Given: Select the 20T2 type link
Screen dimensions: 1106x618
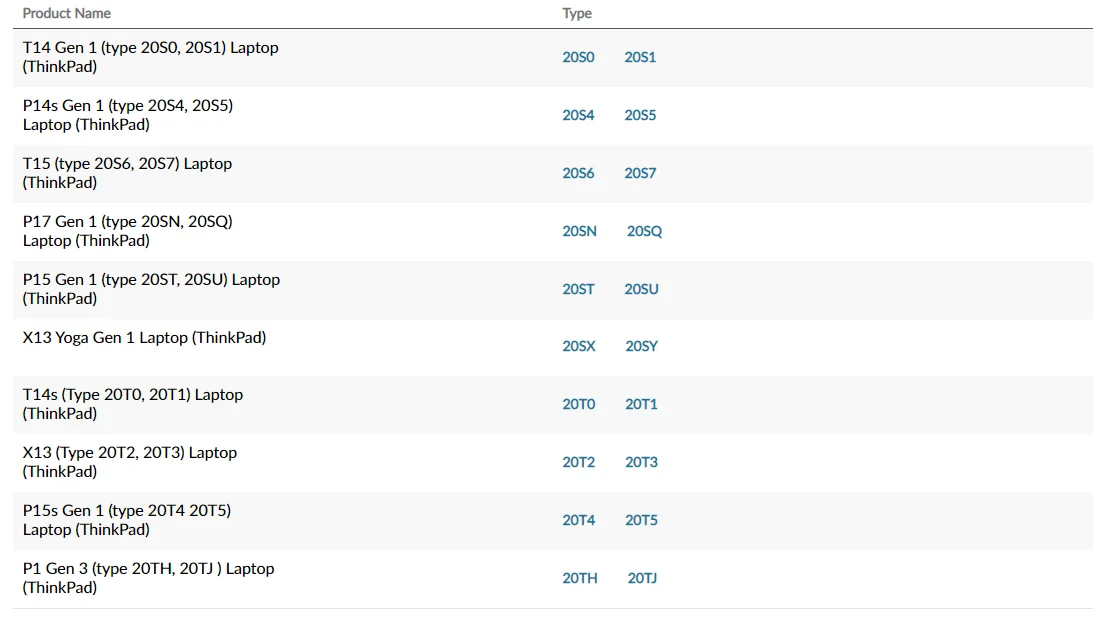Looking at the screenshot, I should (578, 462).
